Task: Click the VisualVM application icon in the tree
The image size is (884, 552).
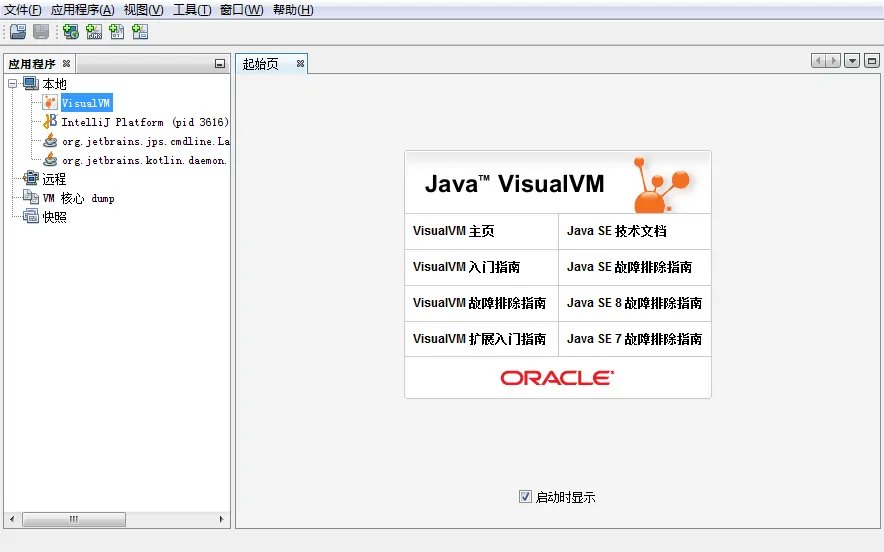Action: (50, 103)
